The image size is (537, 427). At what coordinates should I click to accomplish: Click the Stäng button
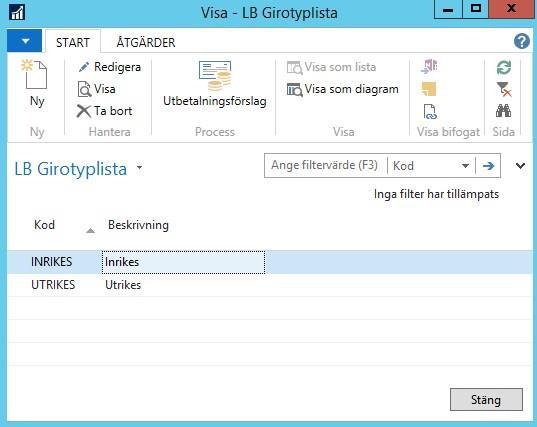[x=486, y=399]
